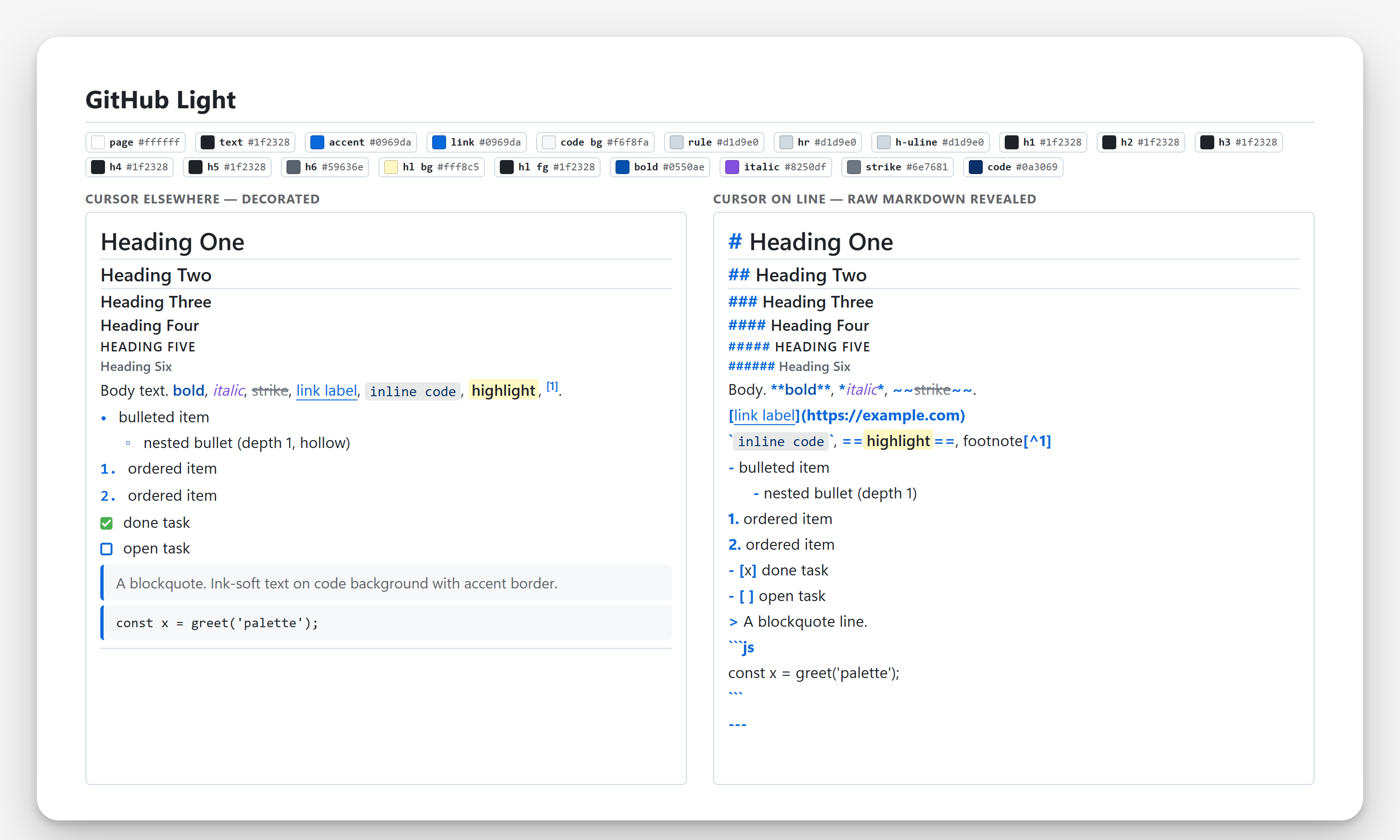Click the '---' horizontal rule markdown

point(737,725)
